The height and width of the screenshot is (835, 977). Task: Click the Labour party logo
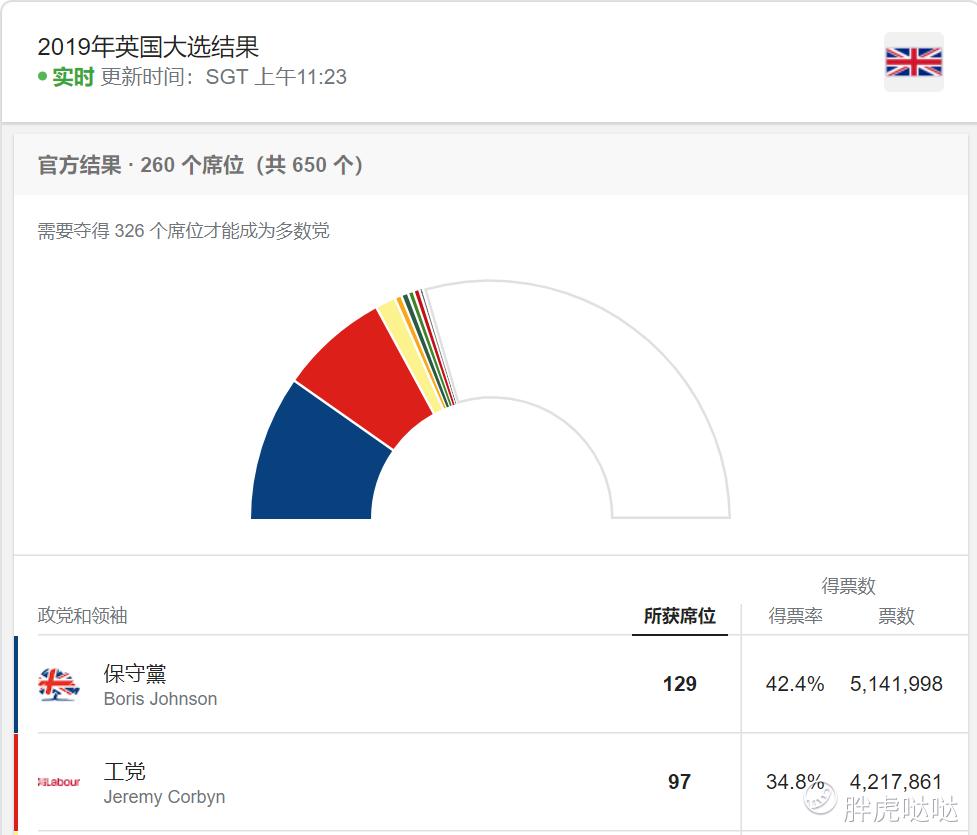[x=59, y=782]
